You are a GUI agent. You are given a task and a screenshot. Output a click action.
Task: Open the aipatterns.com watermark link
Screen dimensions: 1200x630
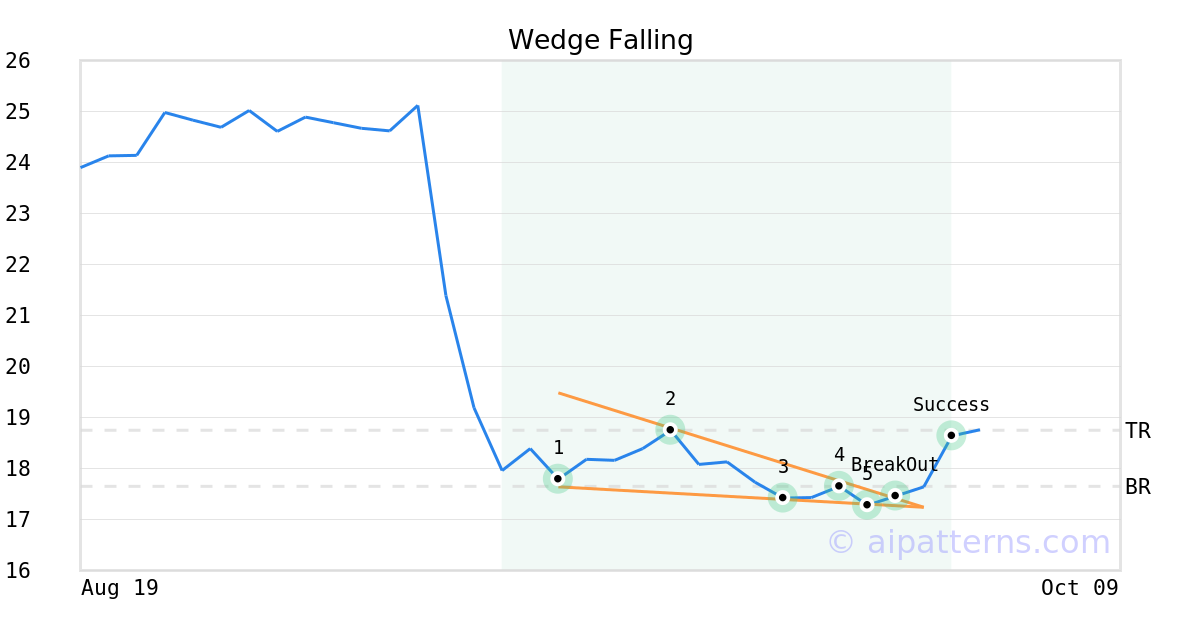click(968, 542)
